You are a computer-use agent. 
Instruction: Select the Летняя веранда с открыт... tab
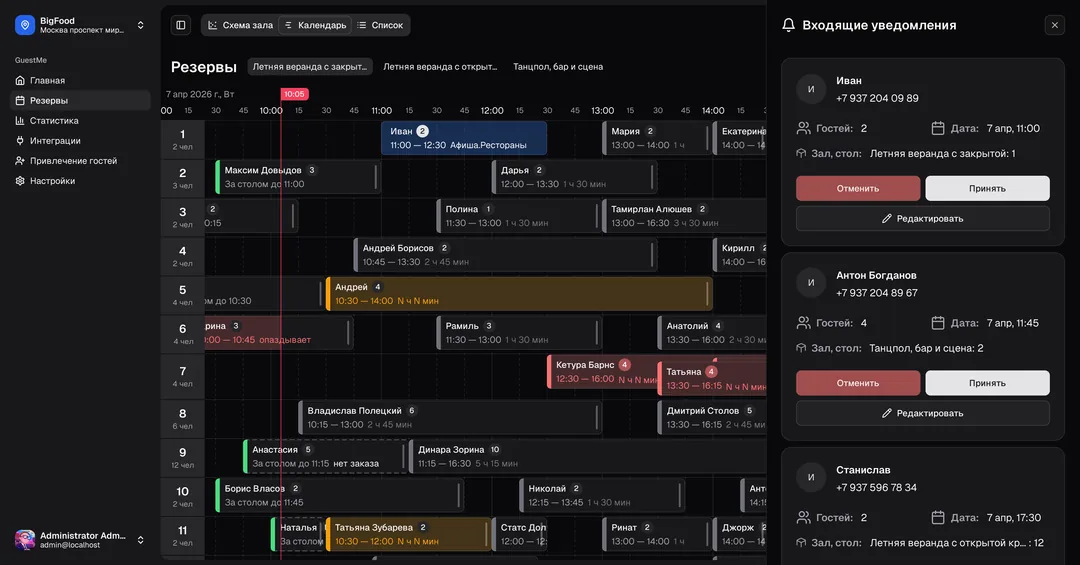pyautogui.click(x=440, y=67)
